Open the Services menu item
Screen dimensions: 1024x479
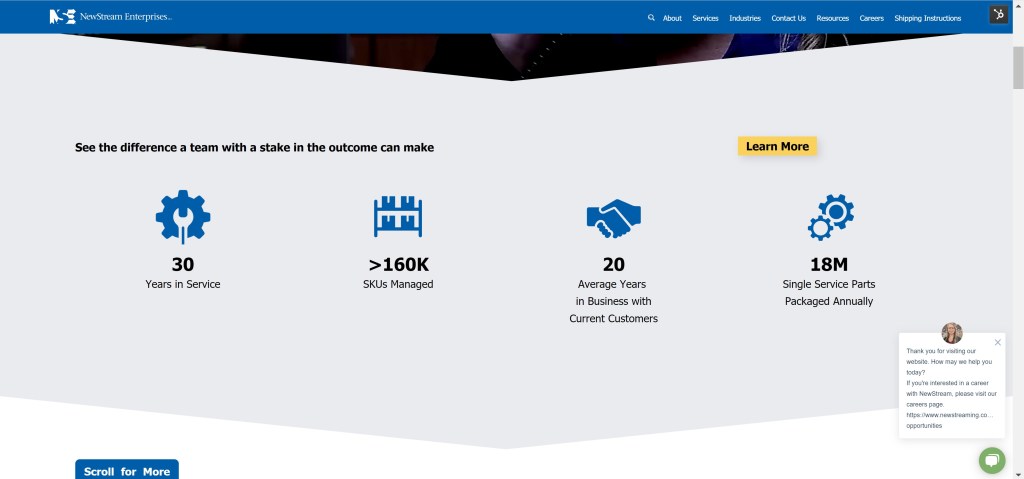[x=705, y=18]
